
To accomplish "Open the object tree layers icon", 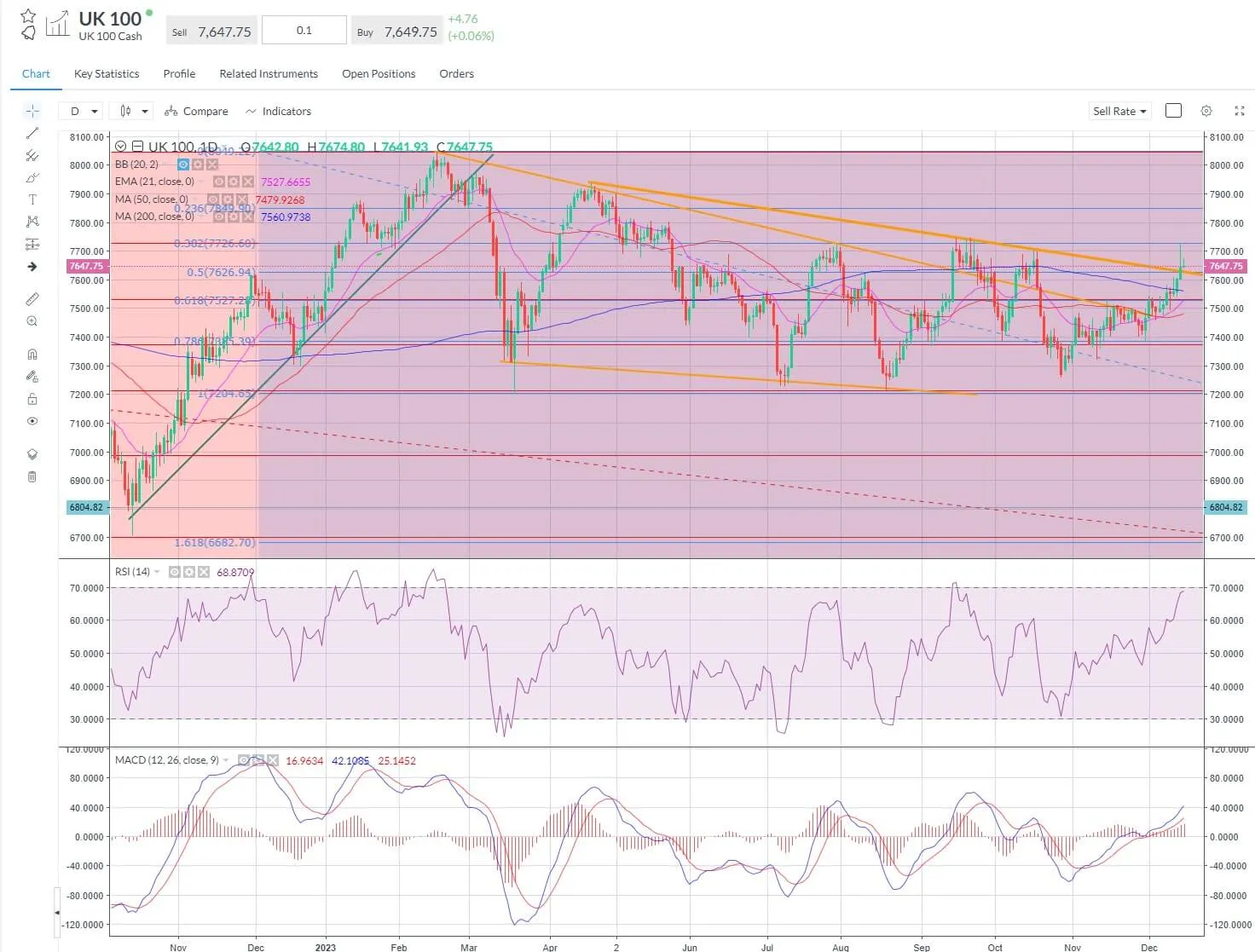I will click(x=32, y=454).
